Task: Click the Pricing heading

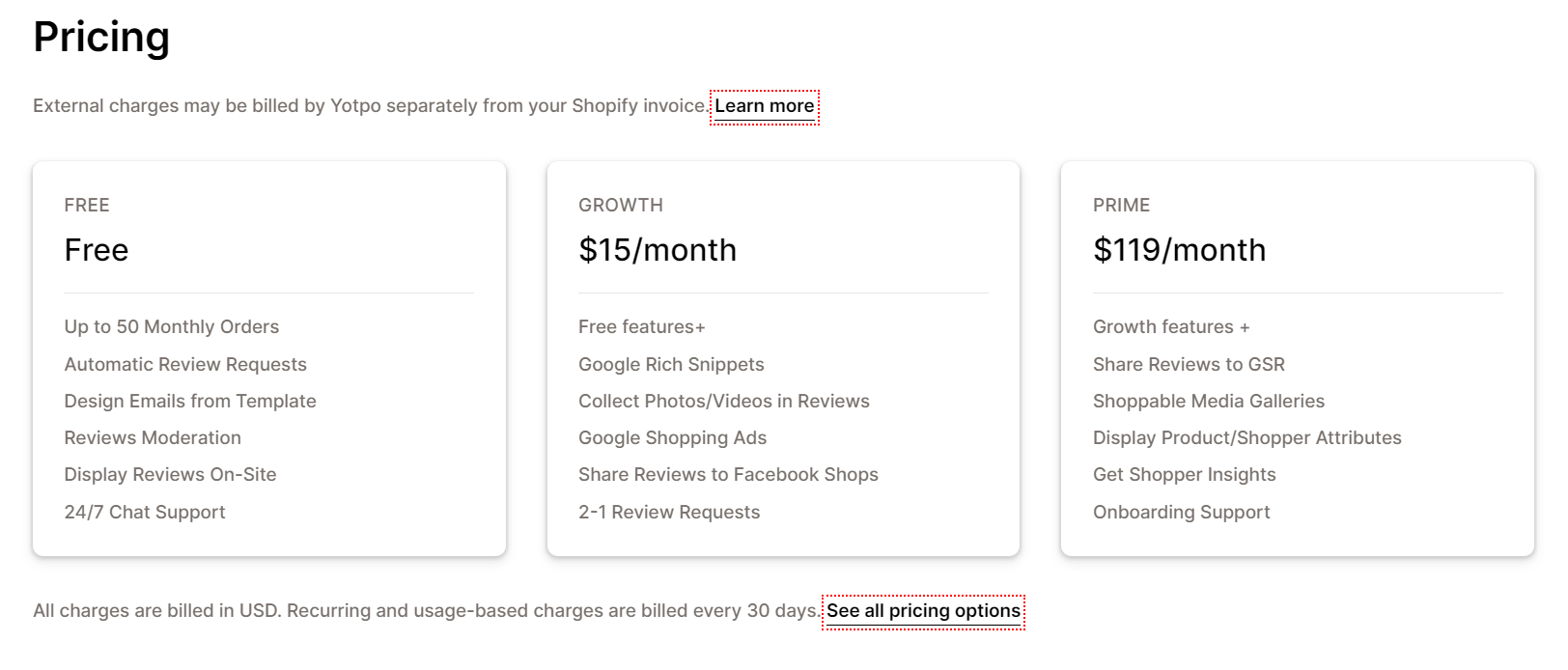Action: (x=101, y=38)
